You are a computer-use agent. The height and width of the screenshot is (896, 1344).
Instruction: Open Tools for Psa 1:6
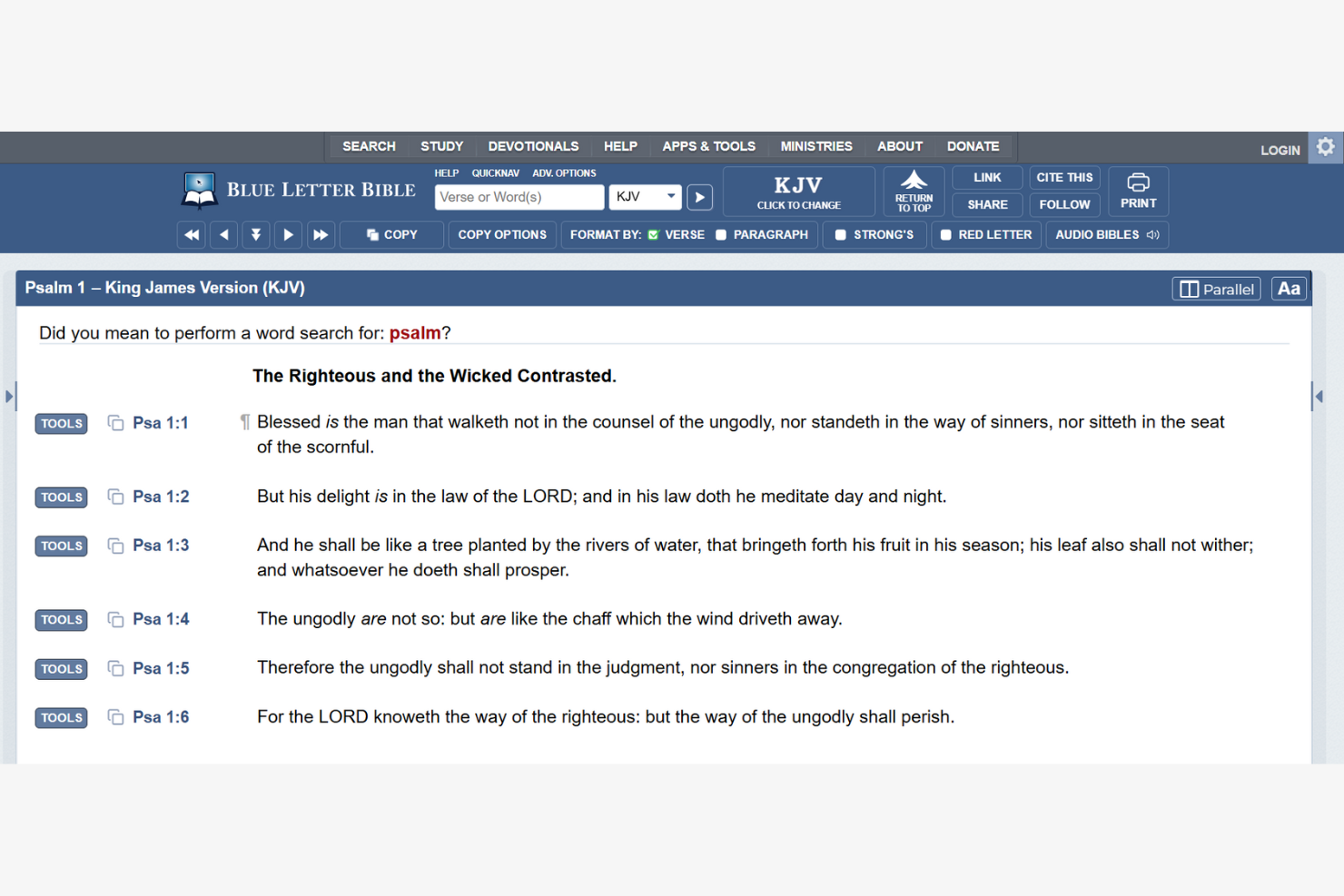[x=61, y=718]
